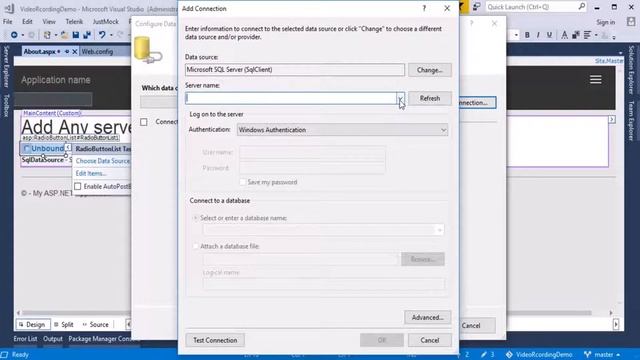Toggle the Connection string checkbox in Configure dialog
The width and height of the screenshot is (640, 360).
coord(144,122)
